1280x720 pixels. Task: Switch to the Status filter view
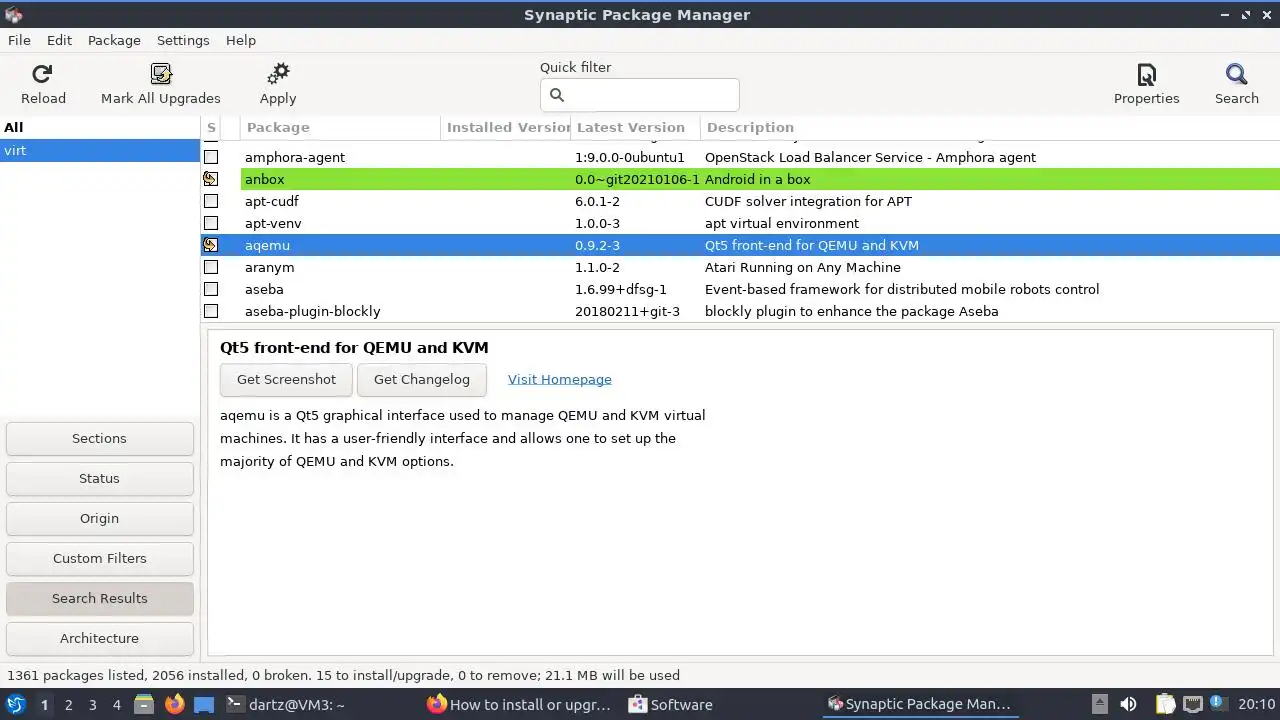[x=99, y=478]
